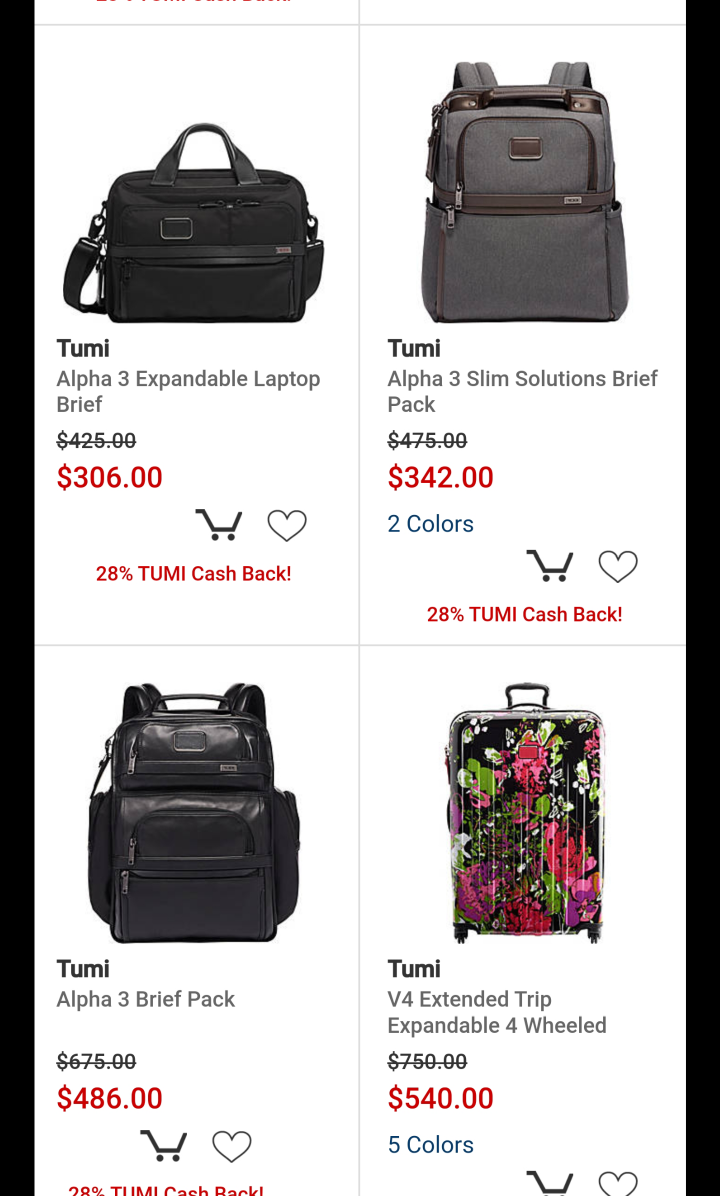This screenshot has width=720, height=1196.
Task: Open Alpha 3 Expandable Laptop Brief title
Action: (188, 391)
